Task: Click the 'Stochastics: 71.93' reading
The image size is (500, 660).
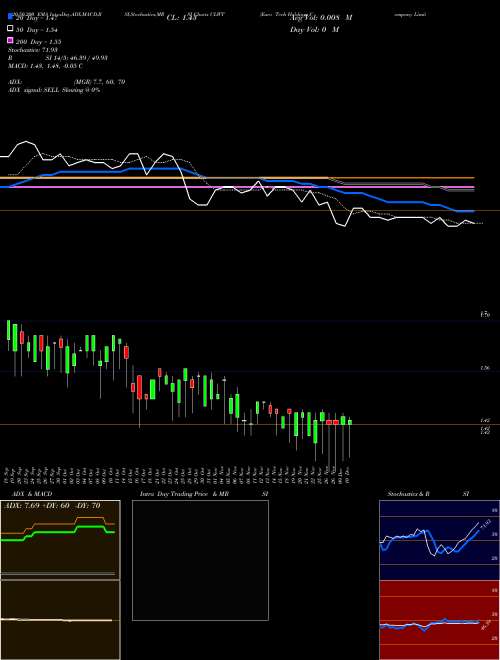Action: click(x=32, y=50)
